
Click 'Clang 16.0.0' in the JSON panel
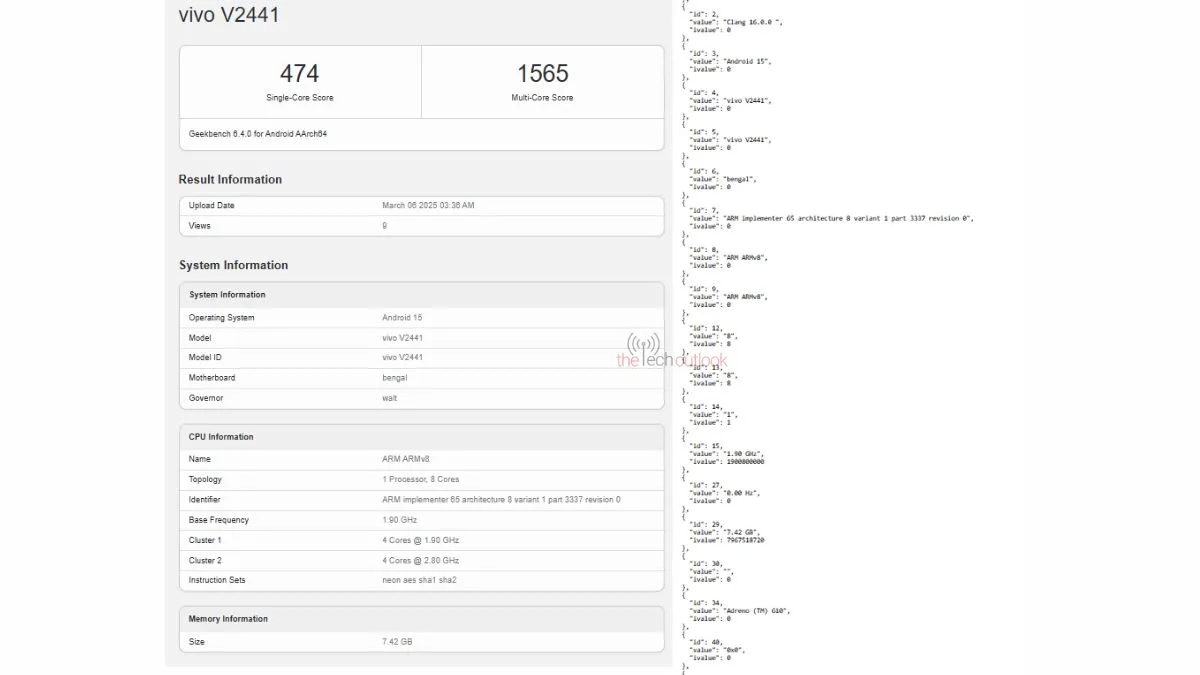click(751, 22)
